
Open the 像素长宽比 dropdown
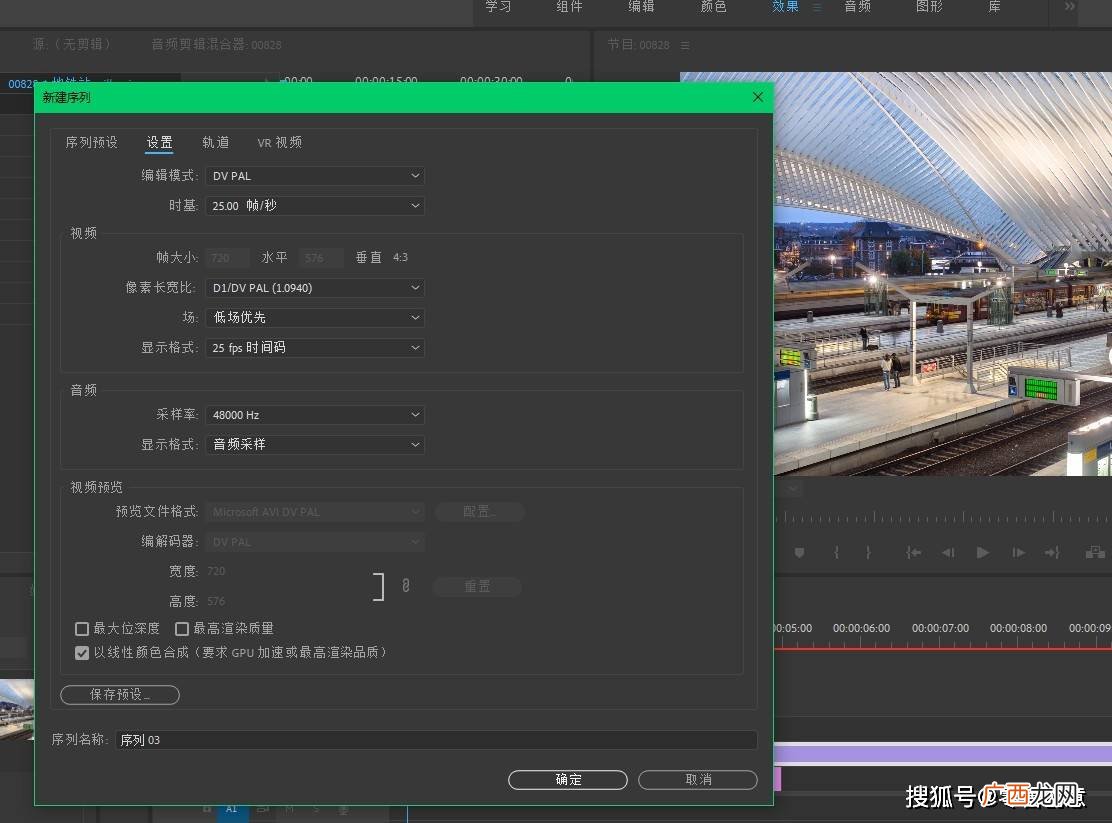[x=315, y=288]
